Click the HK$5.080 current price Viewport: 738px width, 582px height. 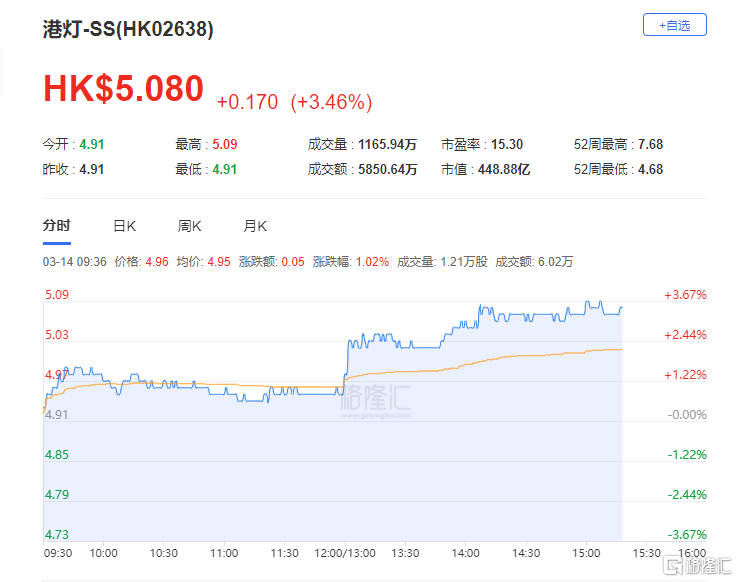pos(123,88)
